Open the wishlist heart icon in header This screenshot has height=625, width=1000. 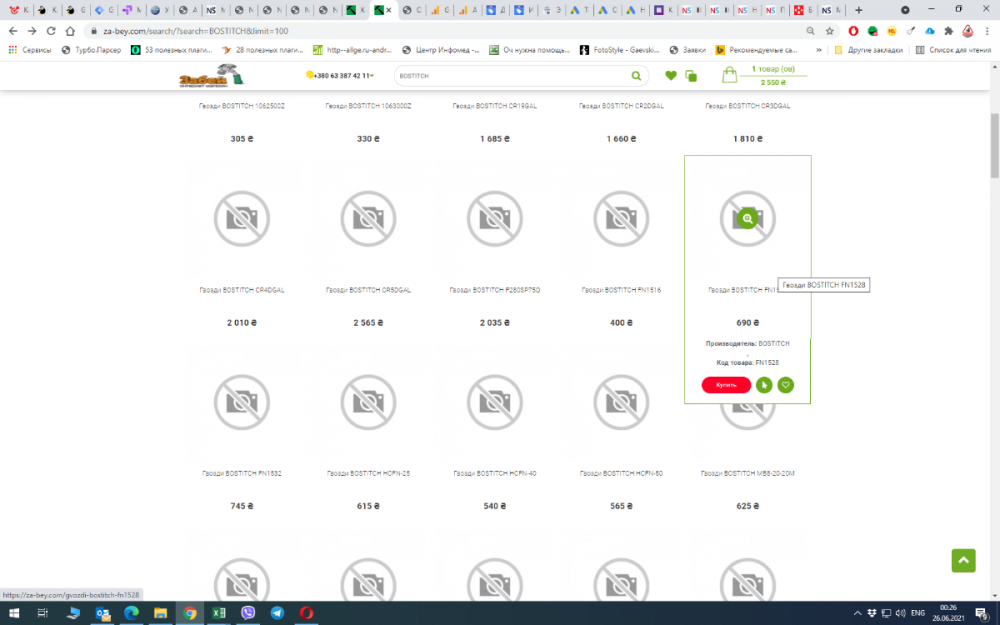(x=670, y=76)
